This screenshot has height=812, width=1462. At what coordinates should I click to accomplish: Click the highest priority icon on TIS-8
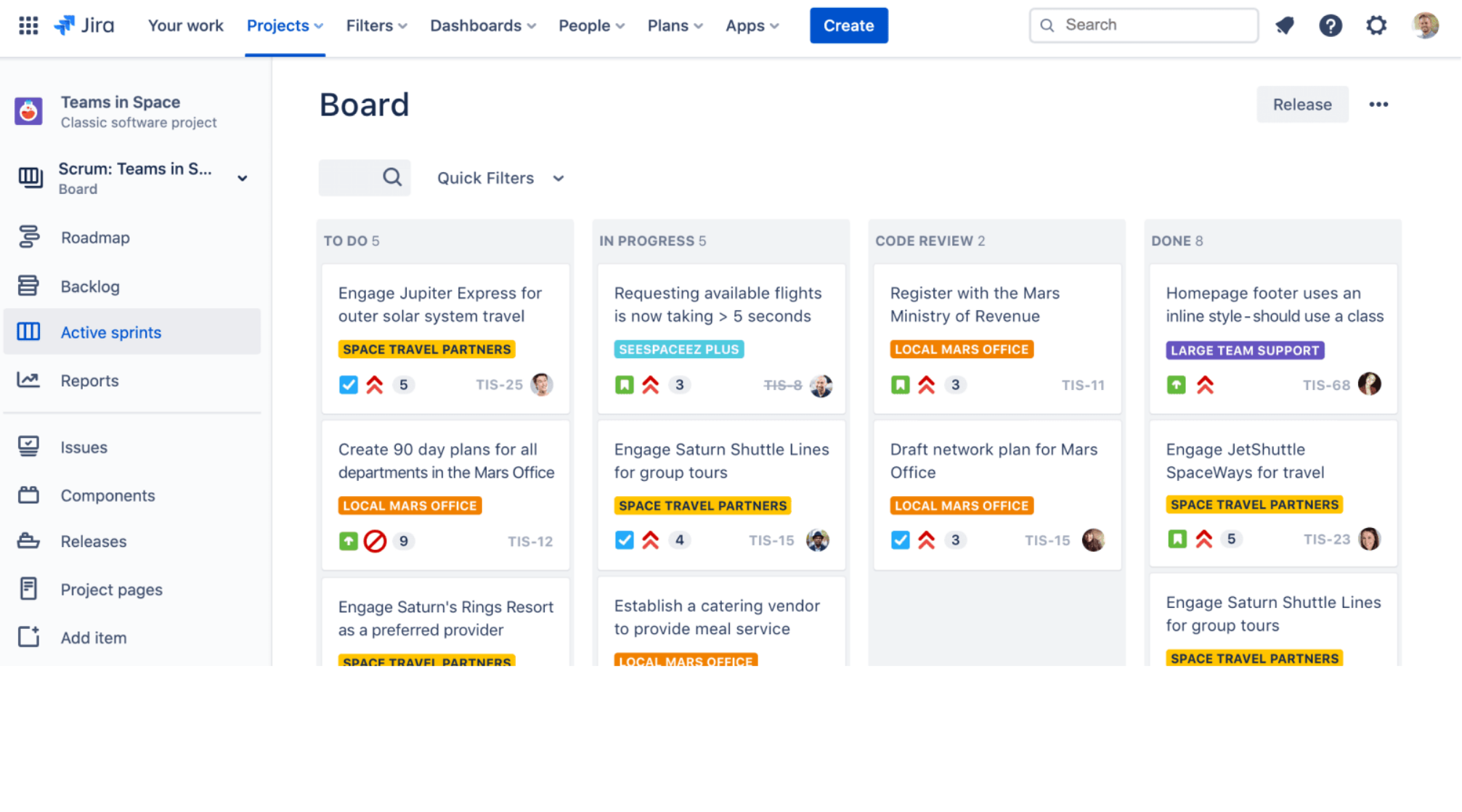pyautogui.click(x=650, y=385)
